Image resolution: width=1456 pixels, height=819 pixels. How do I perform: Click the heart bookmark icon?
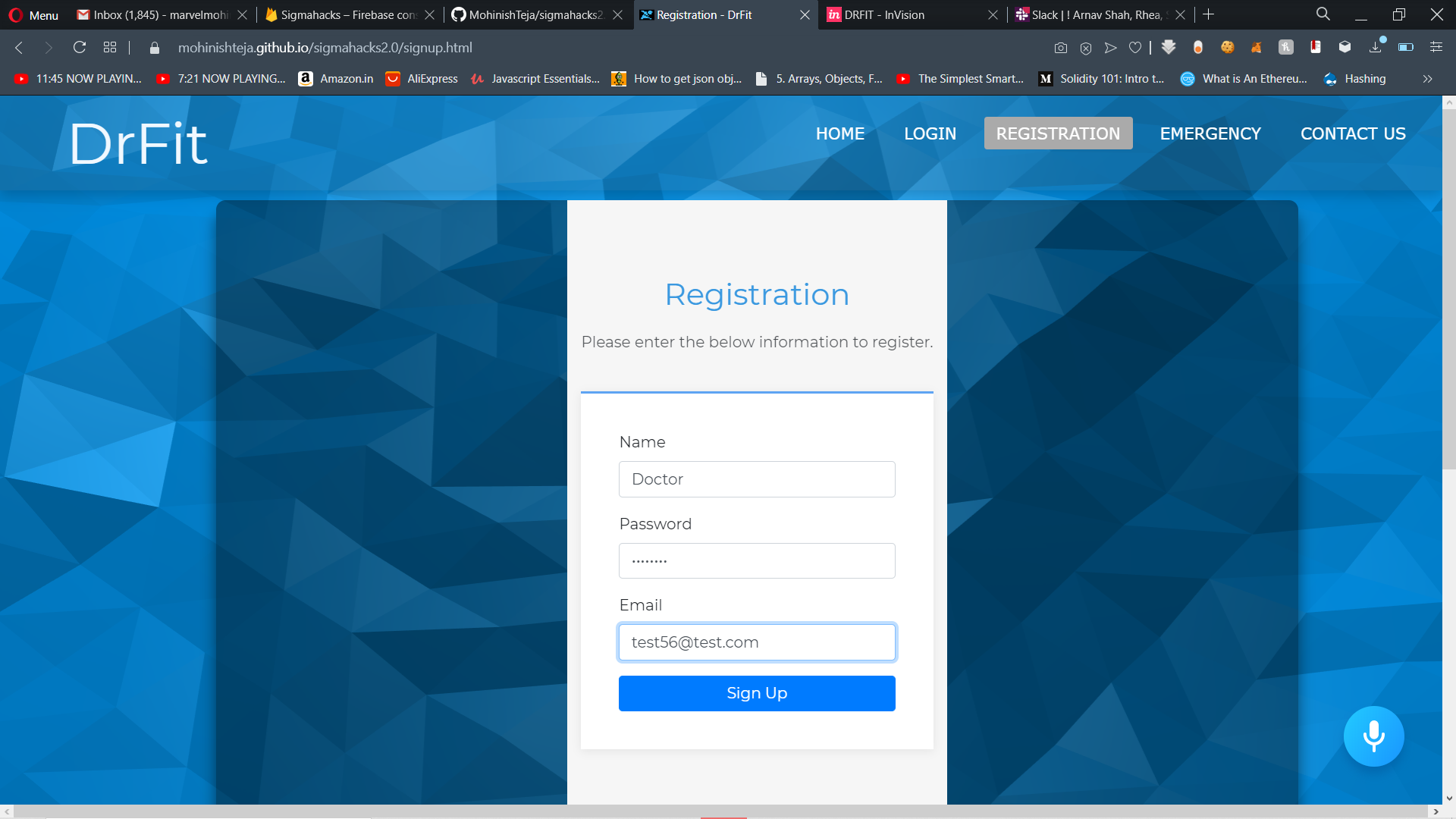(1135, 48)
